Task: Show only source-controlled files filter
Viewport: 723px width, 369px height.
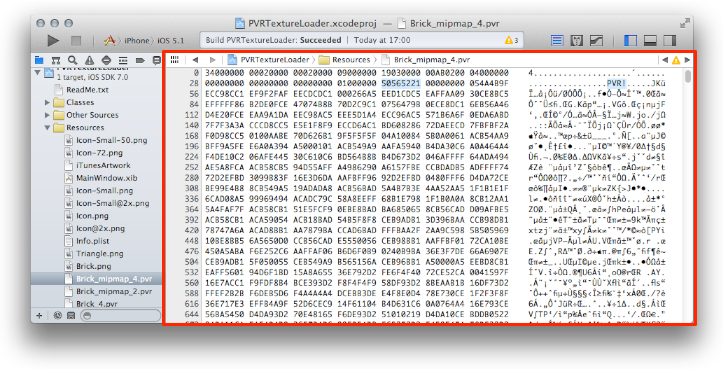Action: click(71, 315)
